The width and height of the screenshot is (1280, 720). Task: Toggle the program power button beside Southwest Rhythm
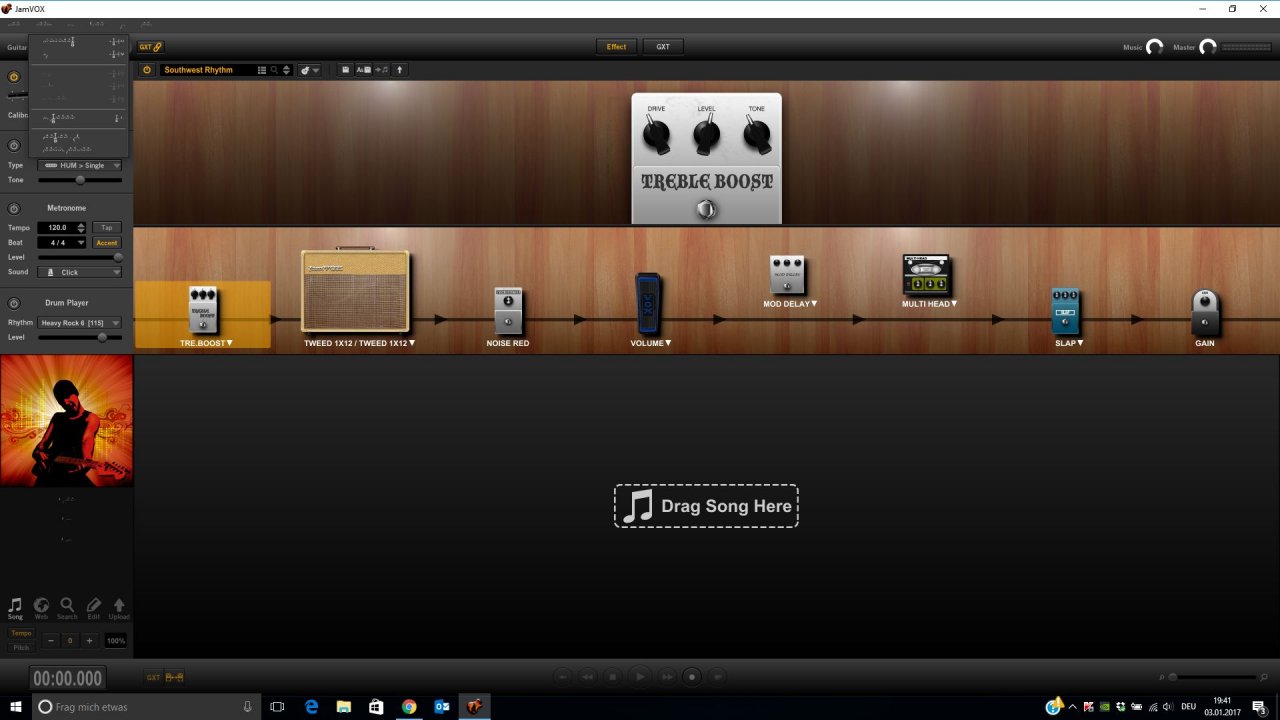(x=147, y=70)
